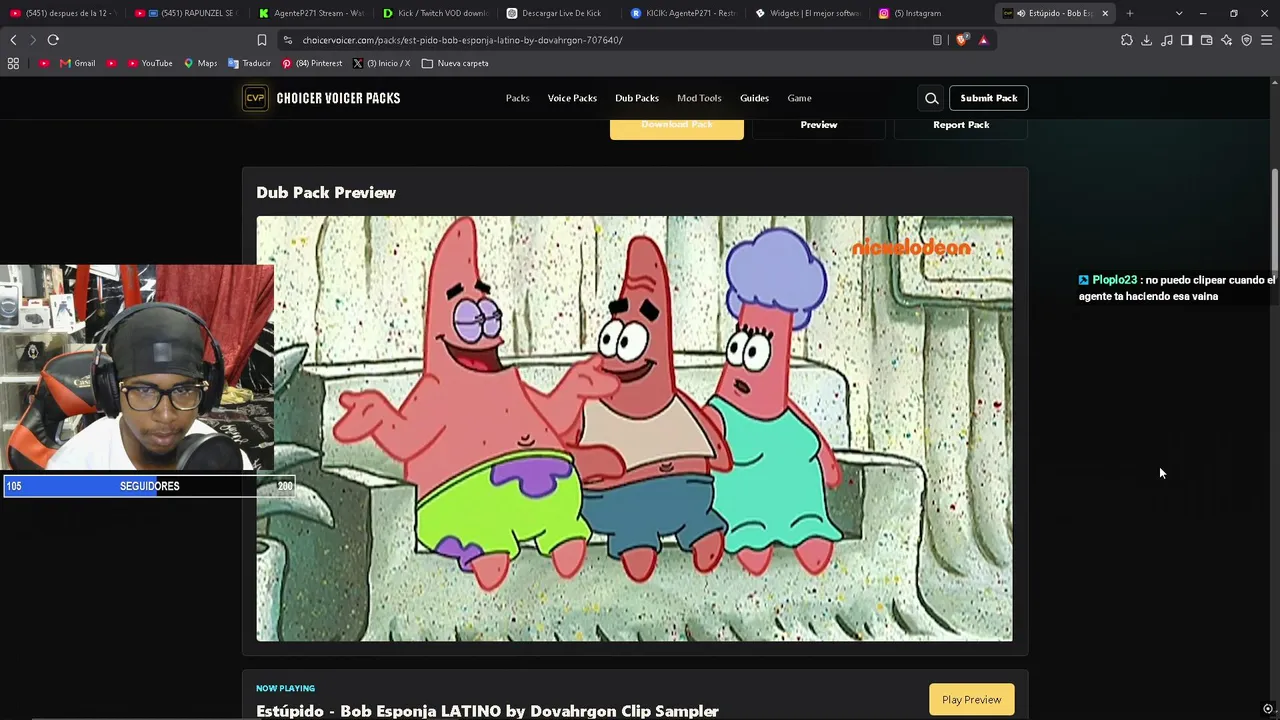Open the YouTube labeled bookmark

pos(148,63)
